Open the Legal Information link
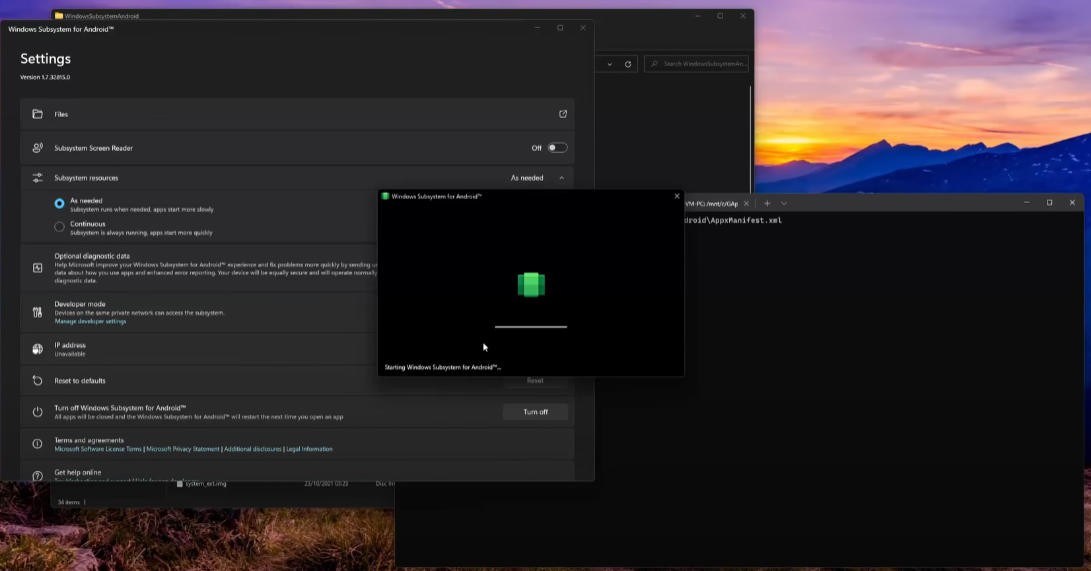 tap(309, 449)
